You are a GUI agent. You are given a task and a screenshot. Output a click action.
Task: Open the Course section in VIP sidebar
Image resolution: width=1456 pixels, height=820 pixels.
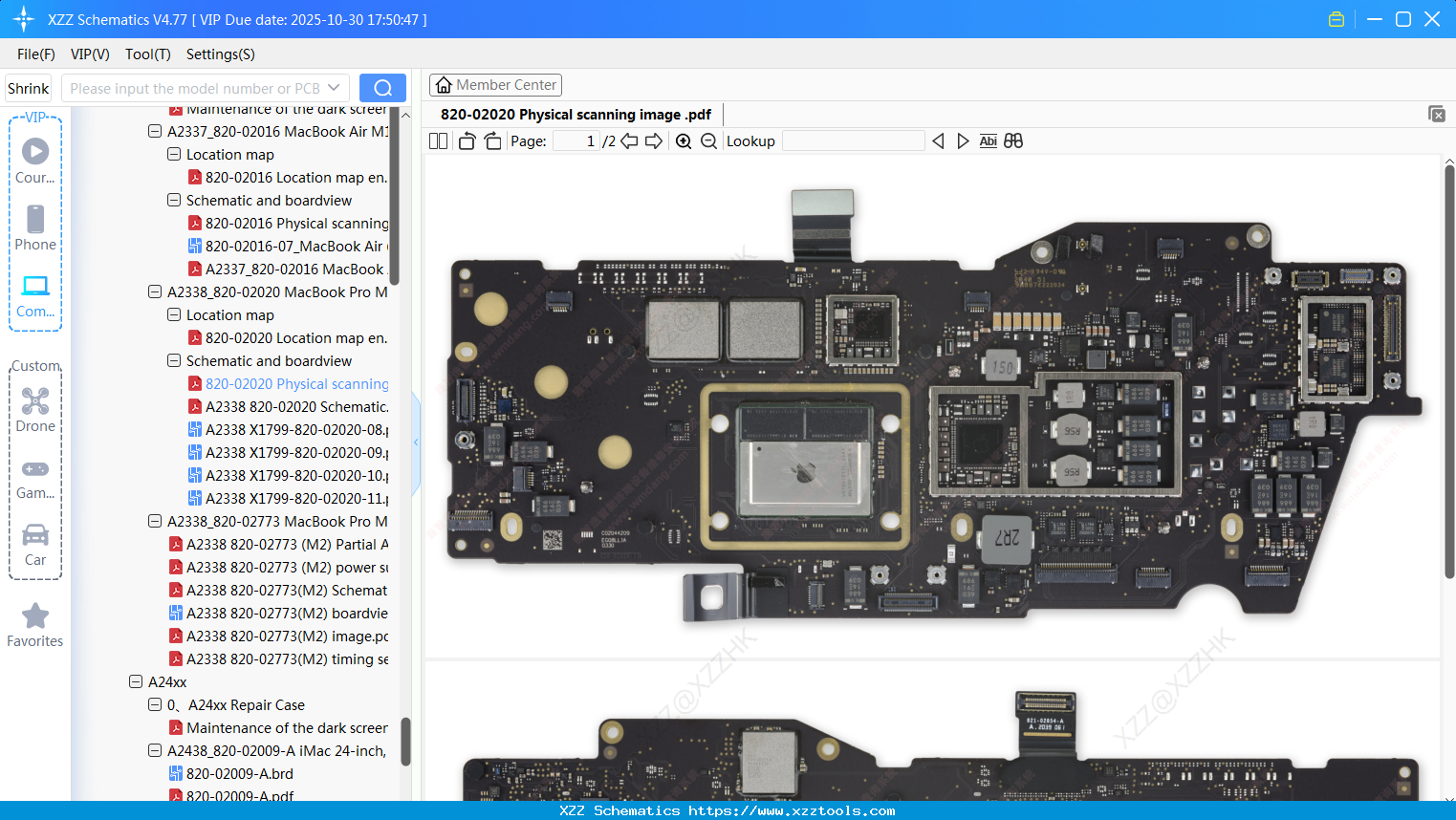(x=35, y=161)
